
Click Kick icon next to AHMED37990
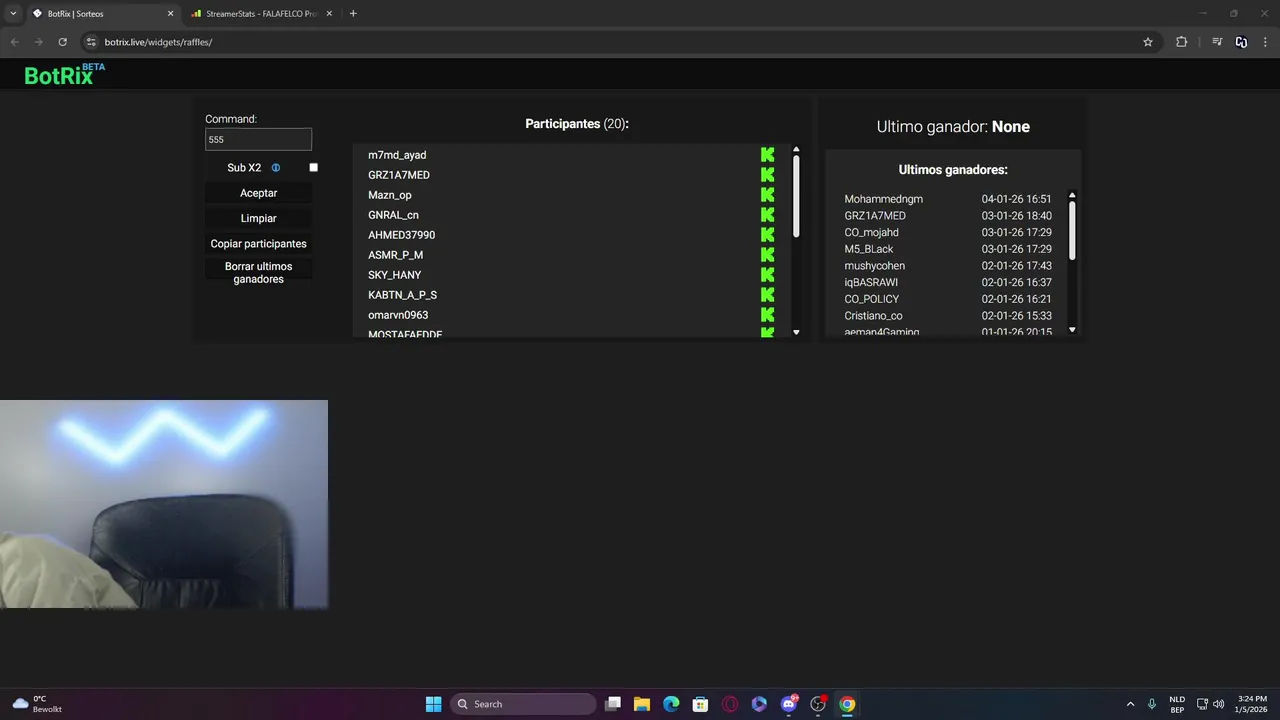(x=767, y=235)
